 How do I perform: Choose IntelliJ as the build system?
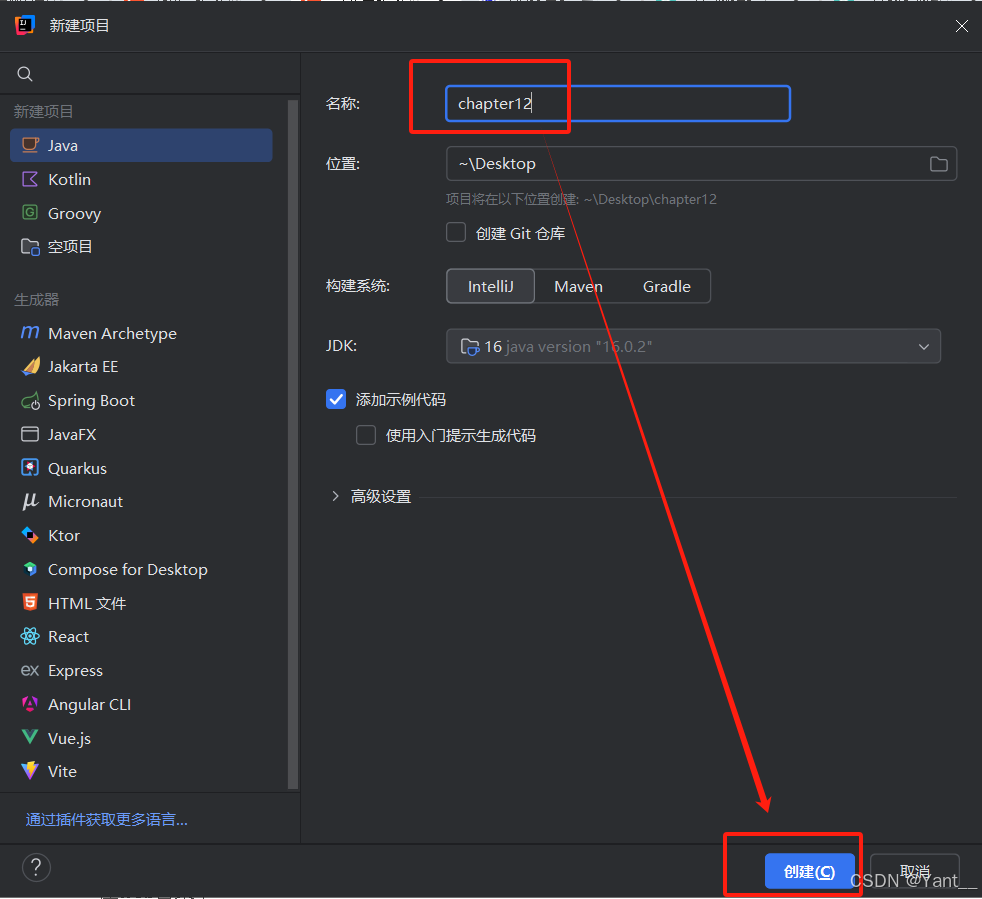tap(490, 286)
